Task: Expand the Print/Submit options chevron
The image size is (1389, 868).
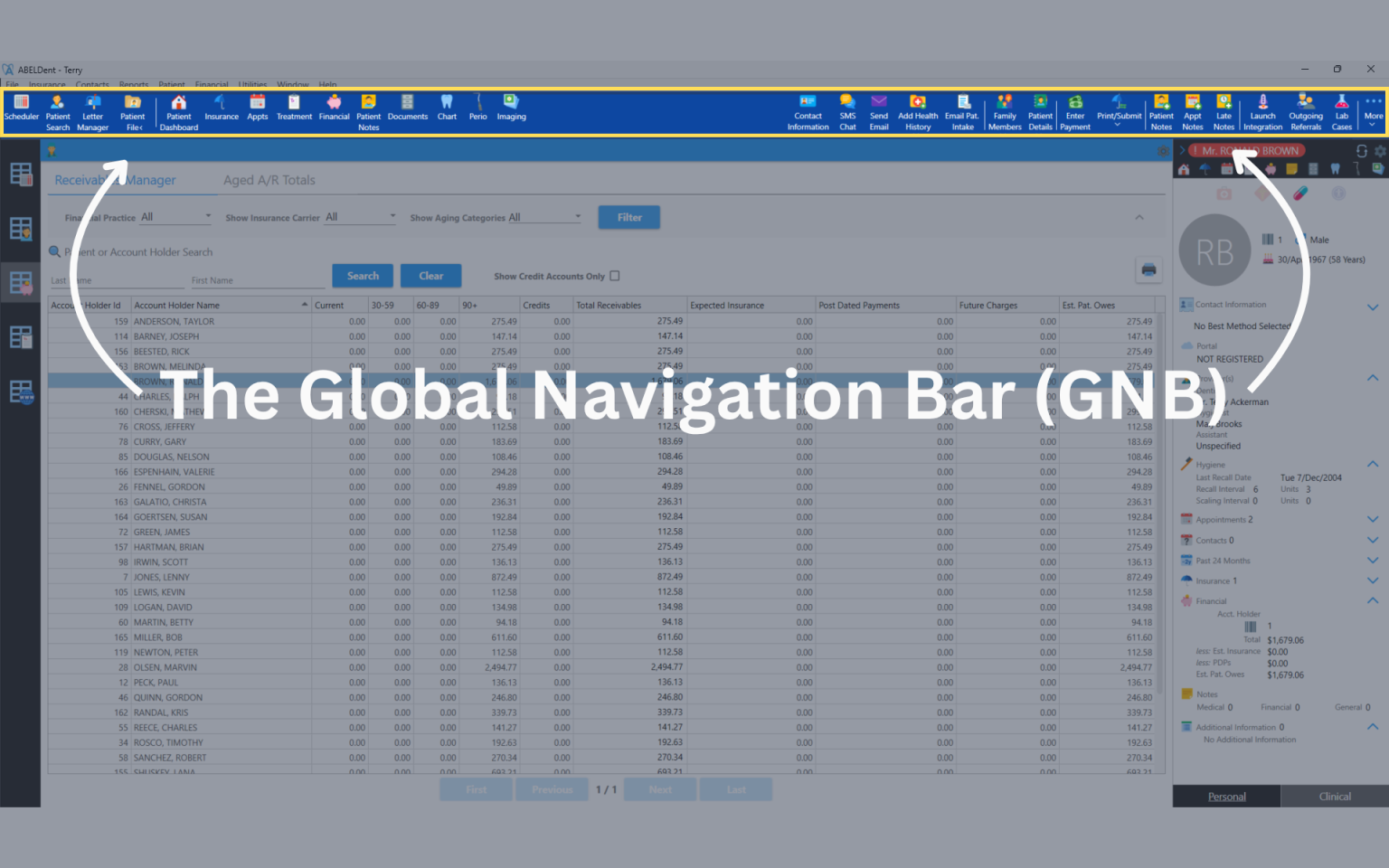Action: (1119, 123)
